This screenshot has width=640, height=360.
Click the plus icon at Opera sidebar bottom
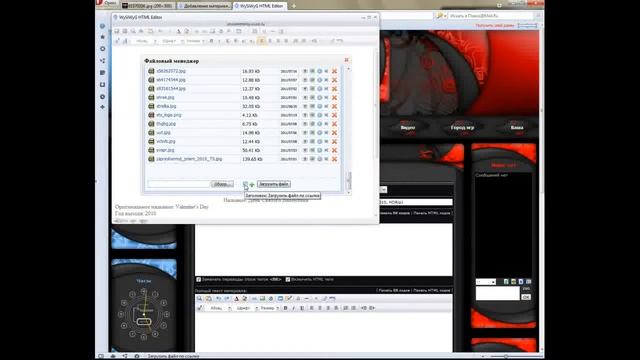102,107
